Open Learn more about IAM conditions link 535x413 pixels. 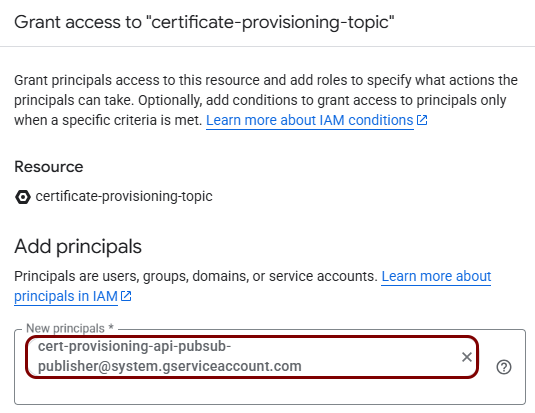tap(310, 120)
